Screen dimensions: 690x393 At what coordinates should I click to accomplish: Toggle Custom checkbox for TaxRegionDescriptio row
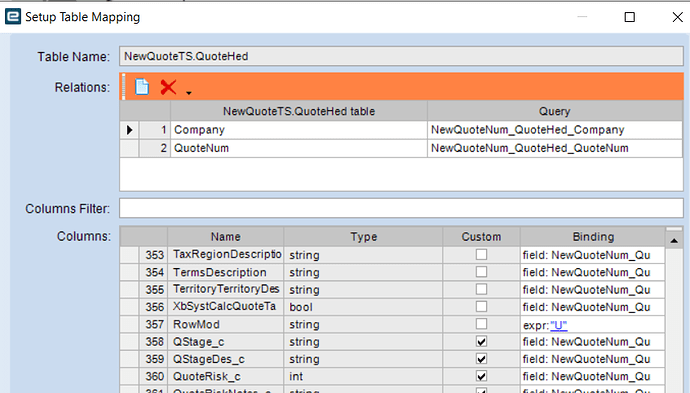click(x=481, y=254)
